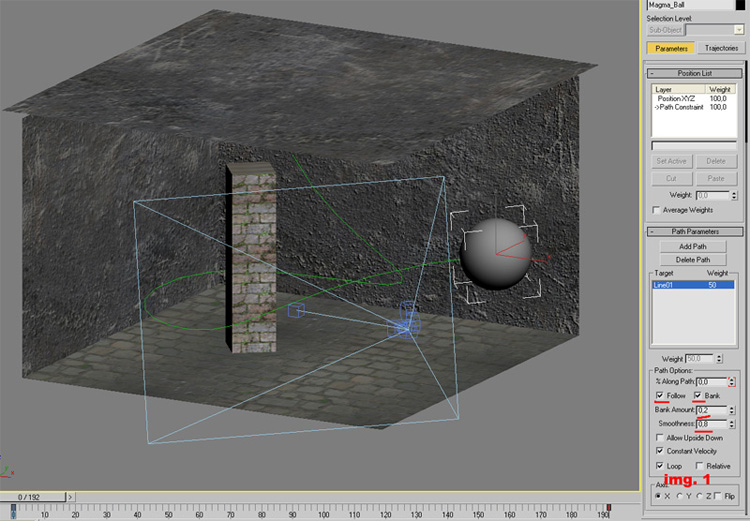Toggle the Constant Velocity option
This screenshot has width=750, height=521.
click(659, 451)
